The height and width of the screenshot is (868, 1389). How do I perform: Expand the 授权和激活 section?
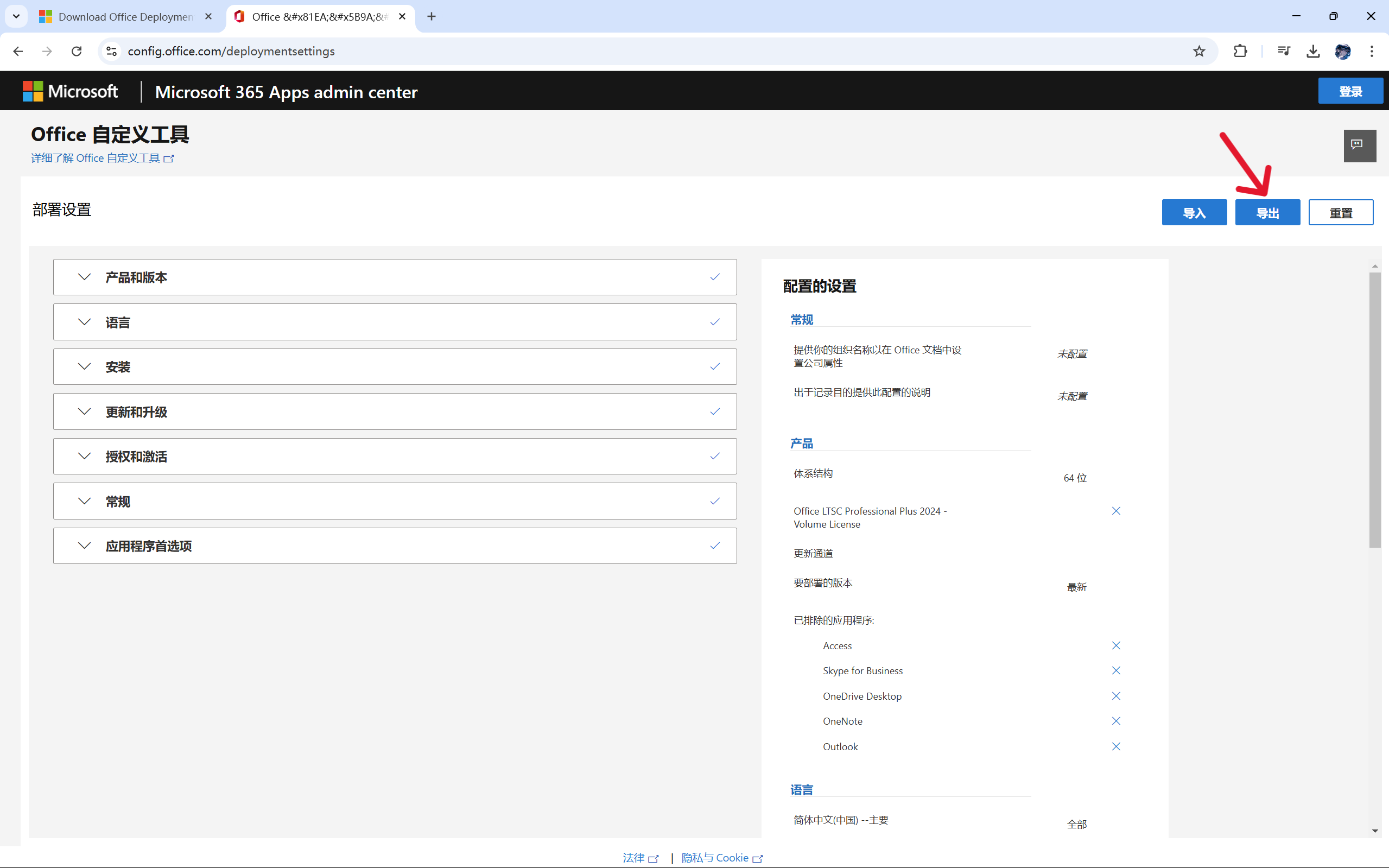click(395, 457)
